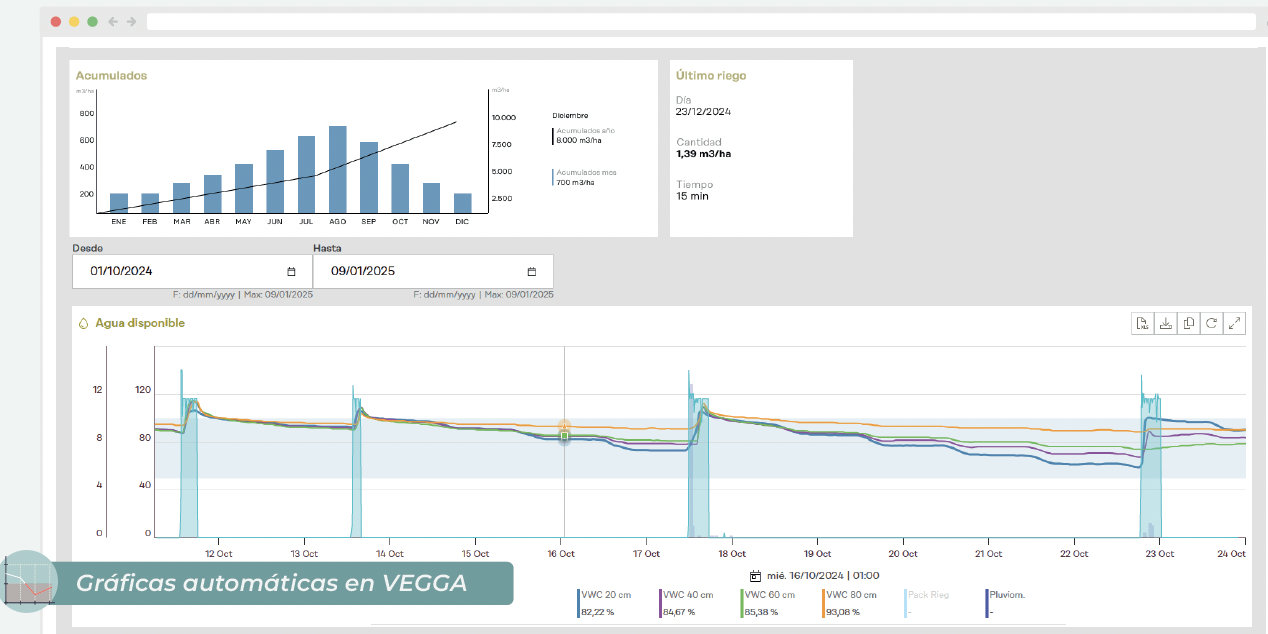The height and width of the screenshot is (634, 1268).
Task: Go forward with browser forward arrow
Action: point(131,21)
